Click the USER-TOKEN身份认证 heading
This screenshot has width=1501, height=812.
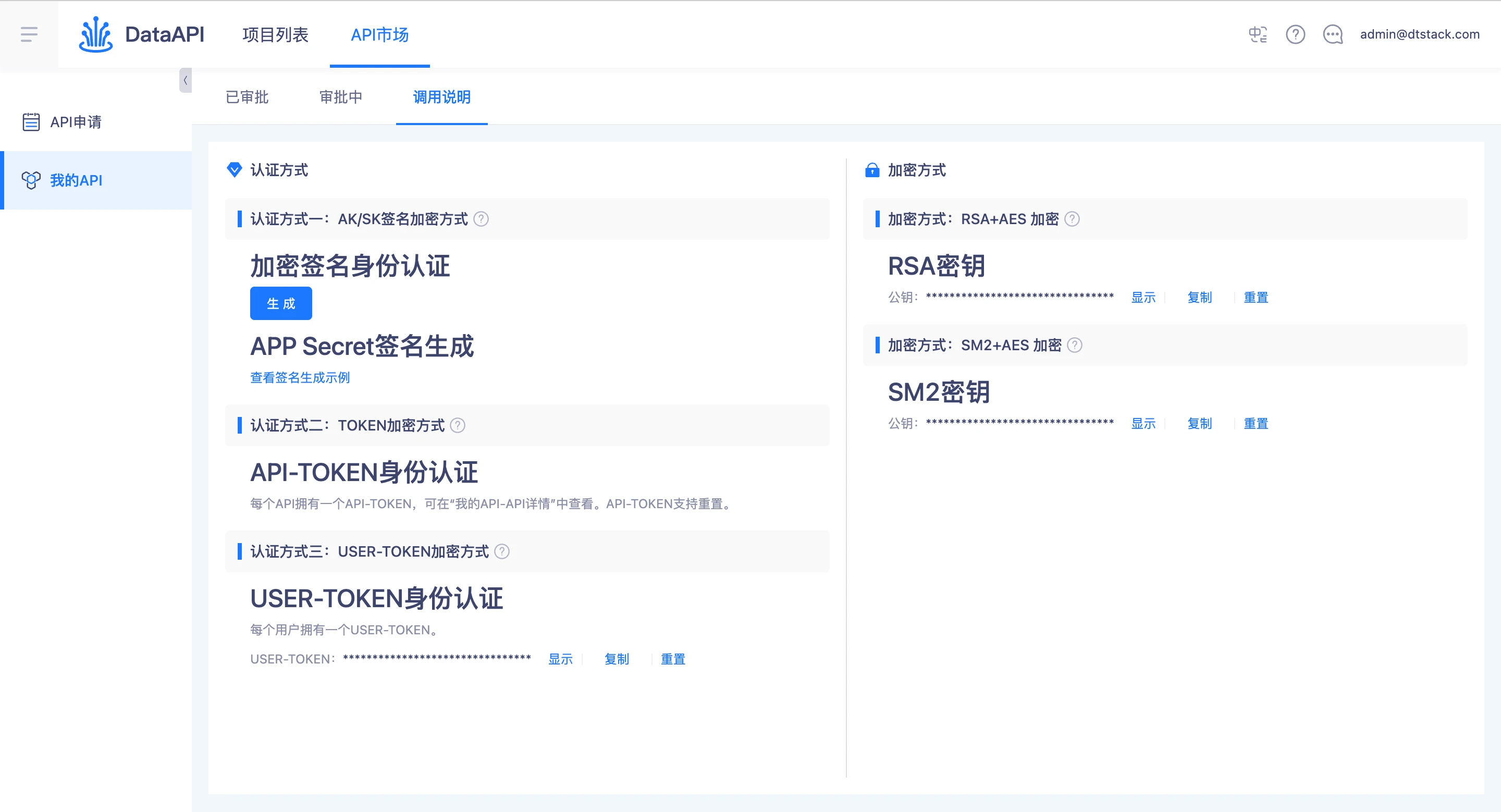click(x=376, y=598)
